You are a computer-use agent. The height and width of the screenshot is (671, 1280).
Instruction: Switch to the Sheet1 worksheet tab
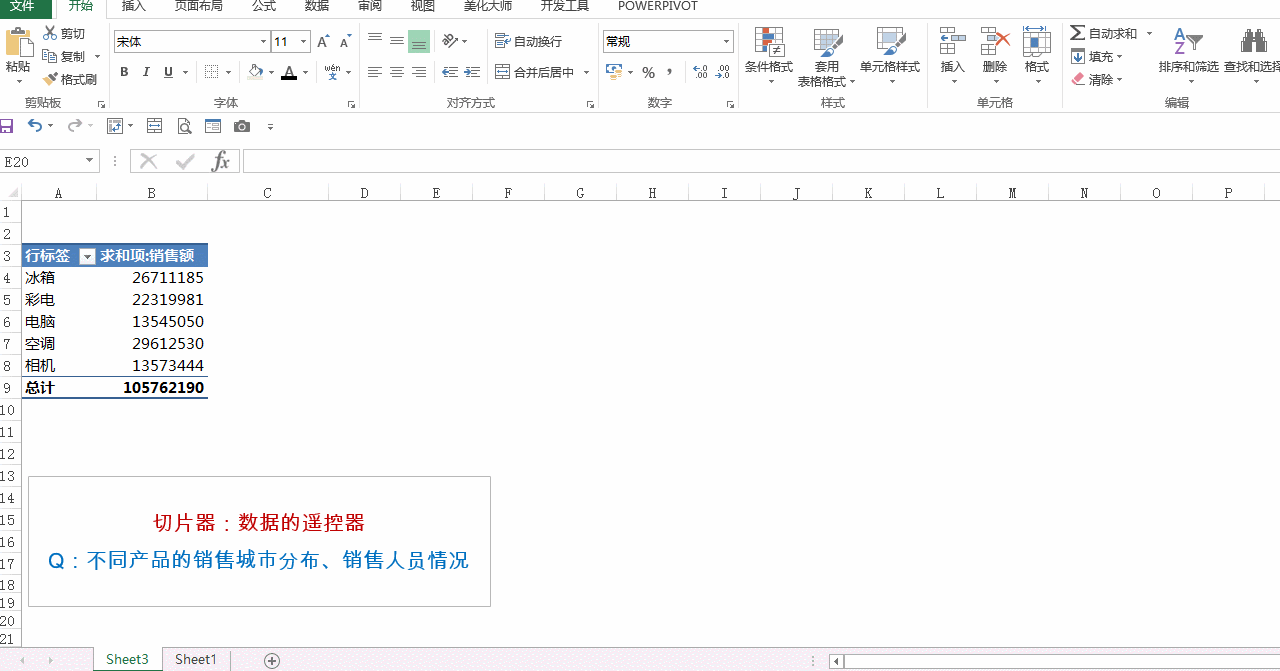[x=195, y=659]
